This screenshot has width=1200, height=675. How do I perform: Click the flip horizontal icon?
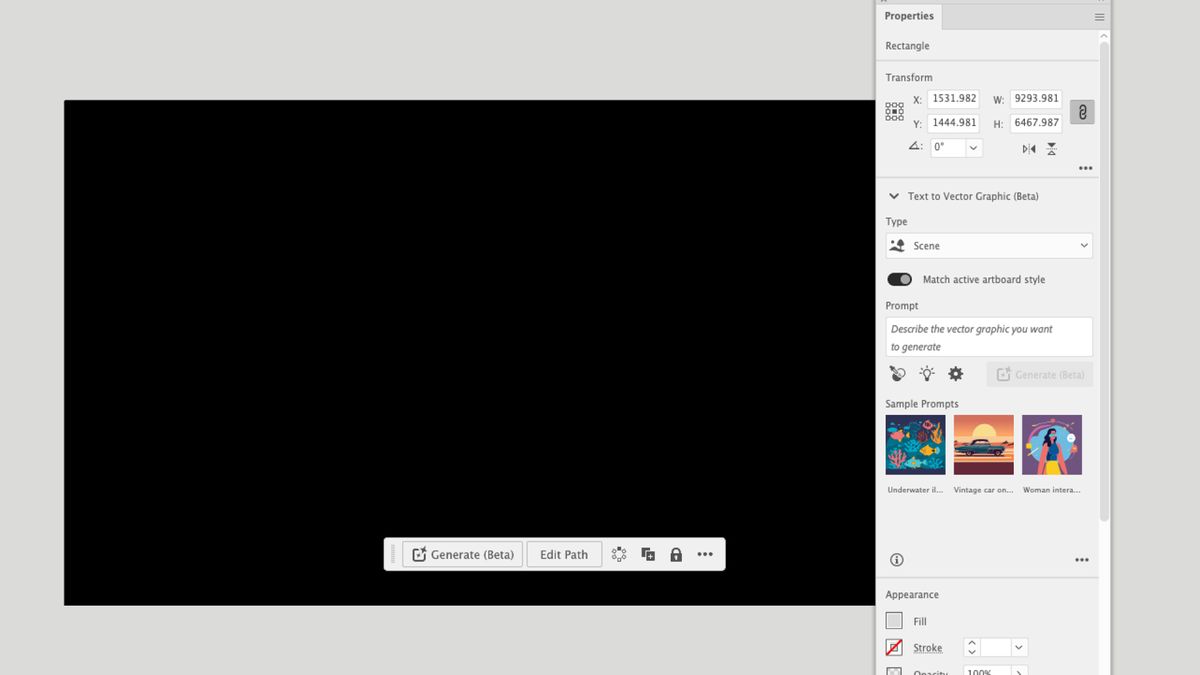1027,148
